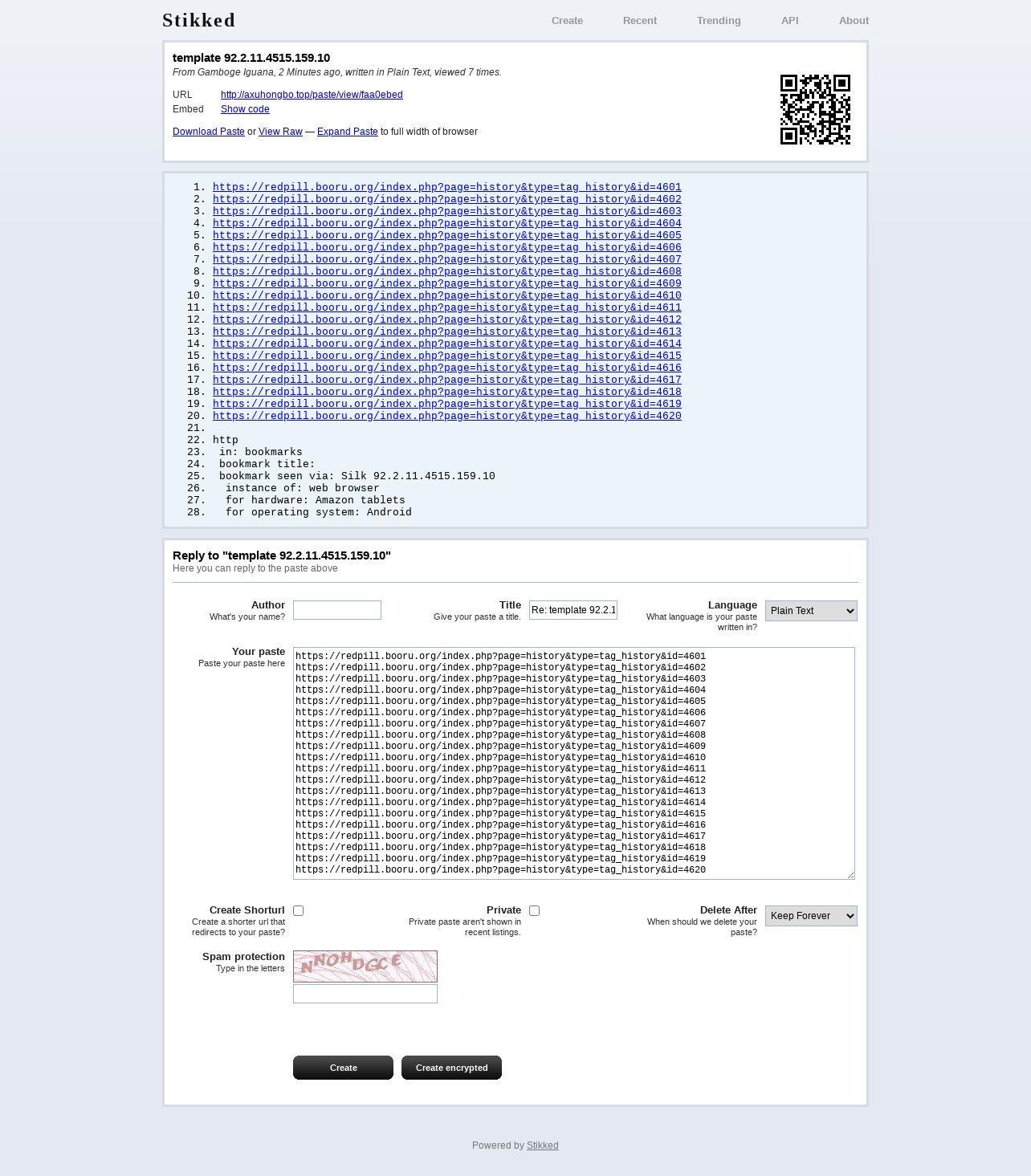The image size is (1031, 1176).
Task: Click the QR code image
Action: [815, 110]
